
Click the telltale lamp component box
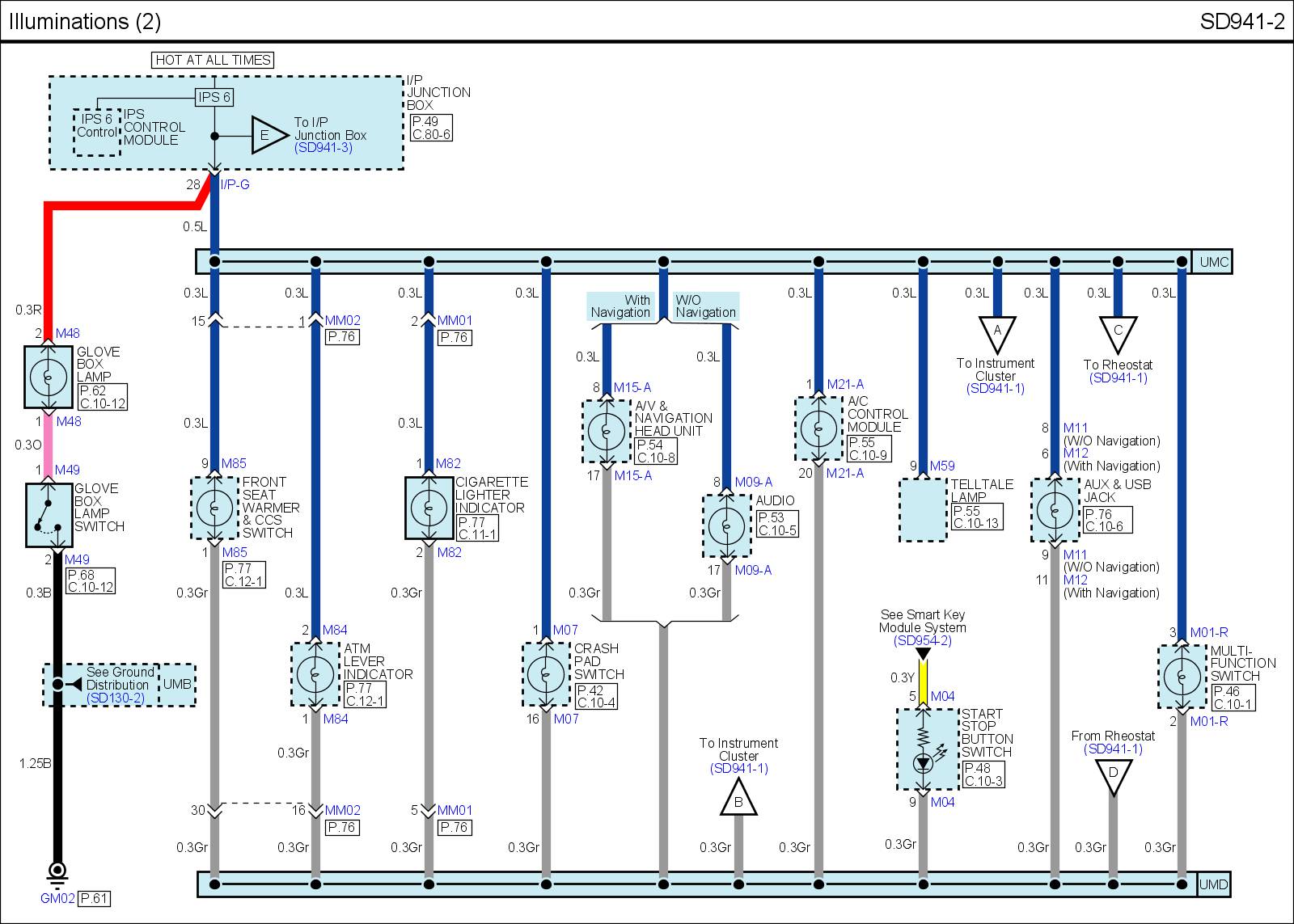click(x=923, y=510)
